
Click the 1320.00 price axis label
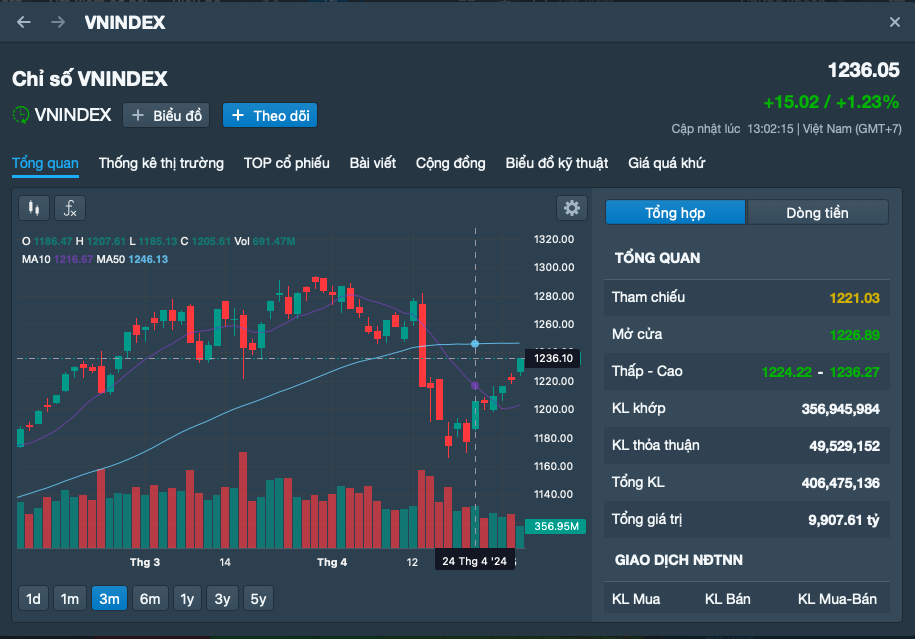pyautogui.click(x=554, y=239)
